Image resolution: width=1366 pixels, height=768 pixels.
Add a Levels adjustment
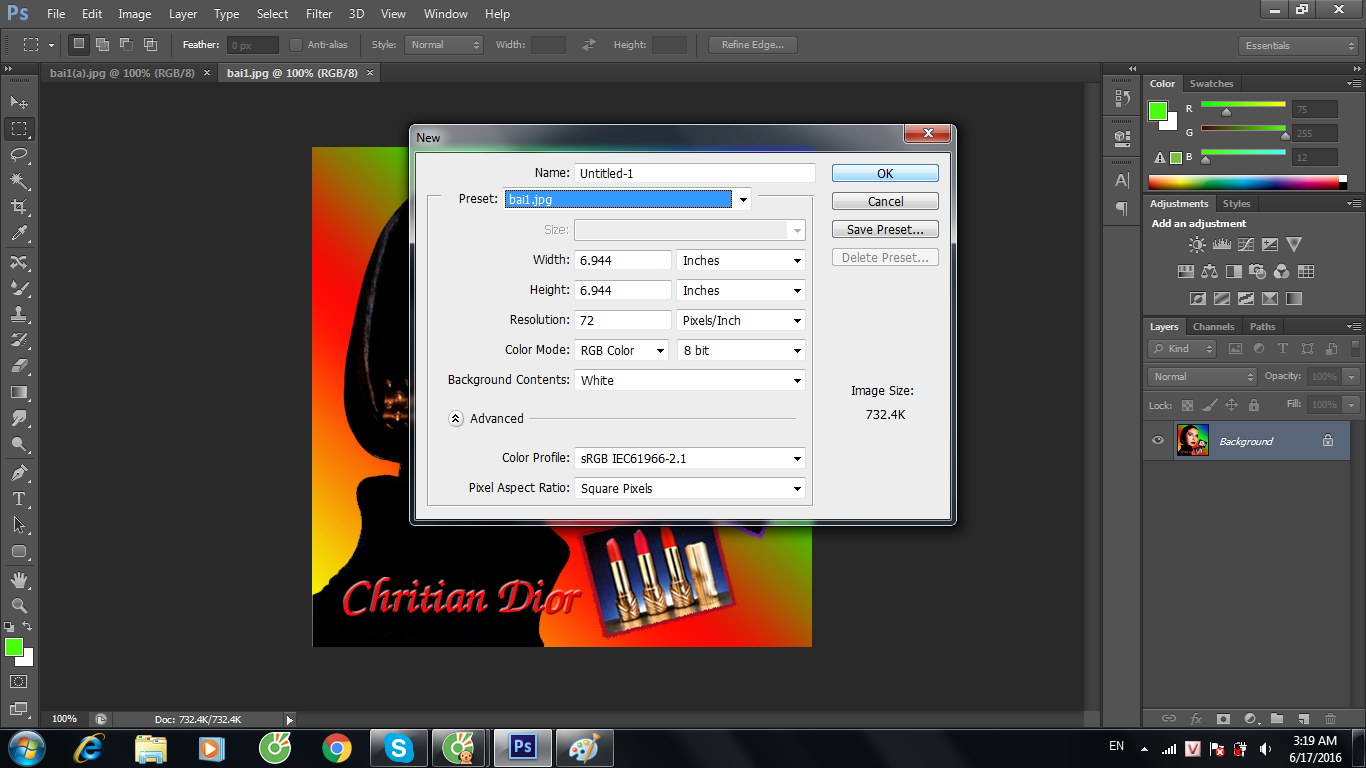[x=1221, y=244]
